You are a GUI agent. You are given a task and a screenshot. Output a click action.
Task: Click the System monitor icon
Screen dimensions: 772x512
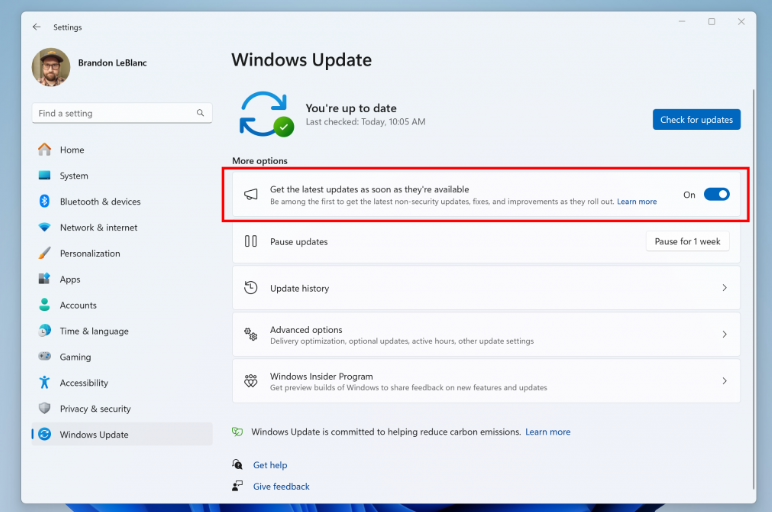point(44,175)
